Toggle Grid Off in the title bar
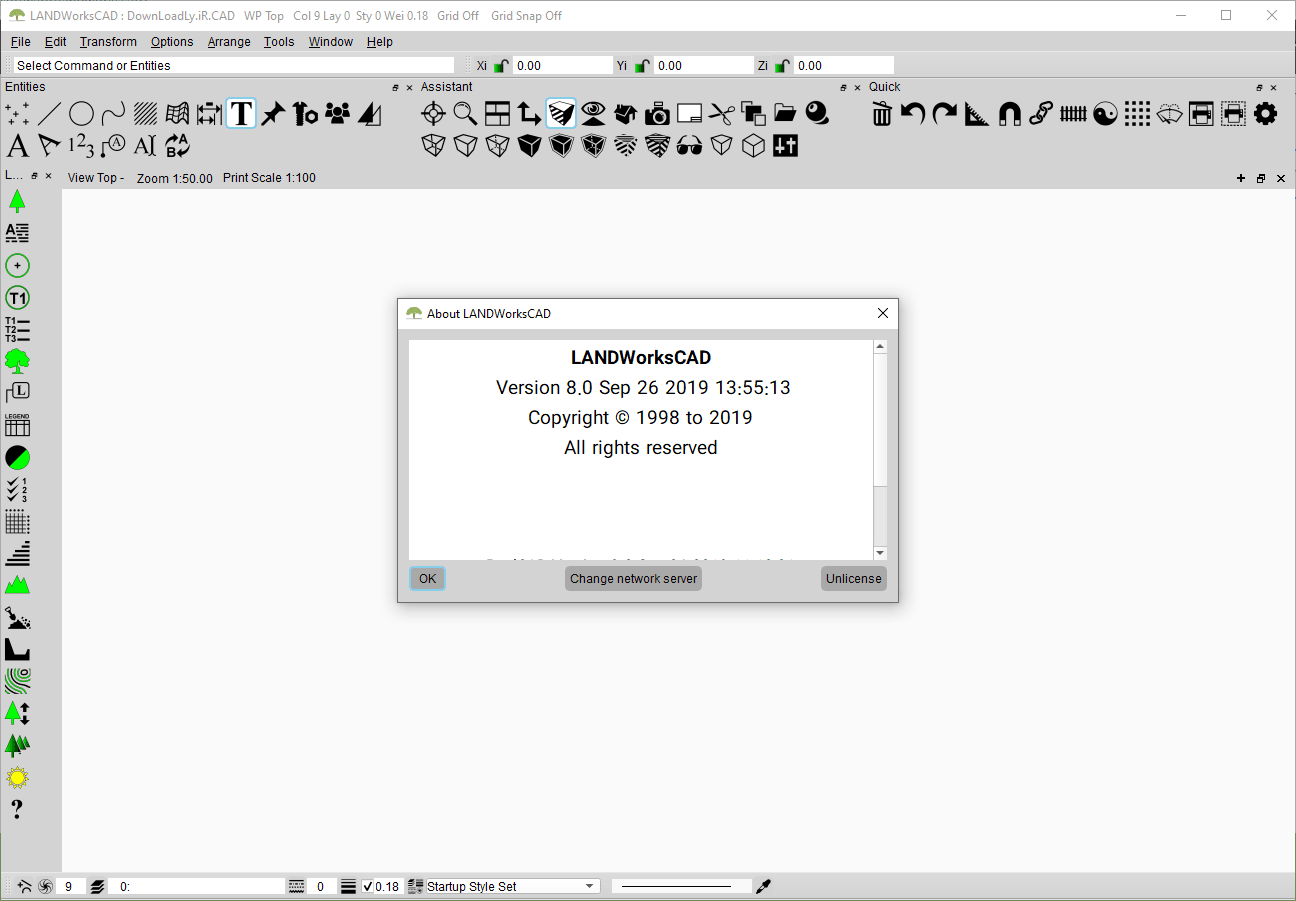 (x=458, y=15)
